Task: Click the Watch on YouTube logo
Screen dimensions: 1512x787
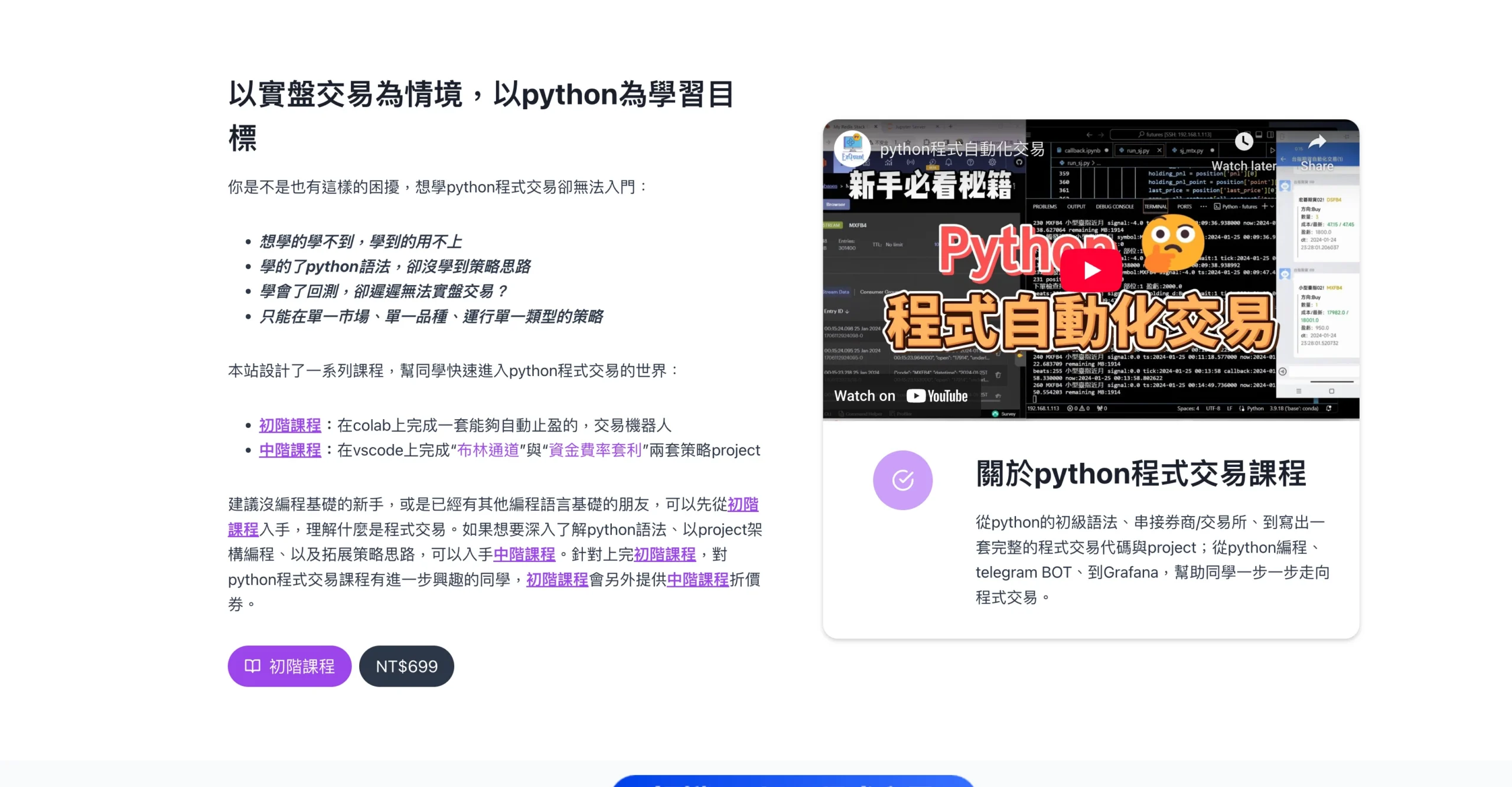Action: [937, 396]
